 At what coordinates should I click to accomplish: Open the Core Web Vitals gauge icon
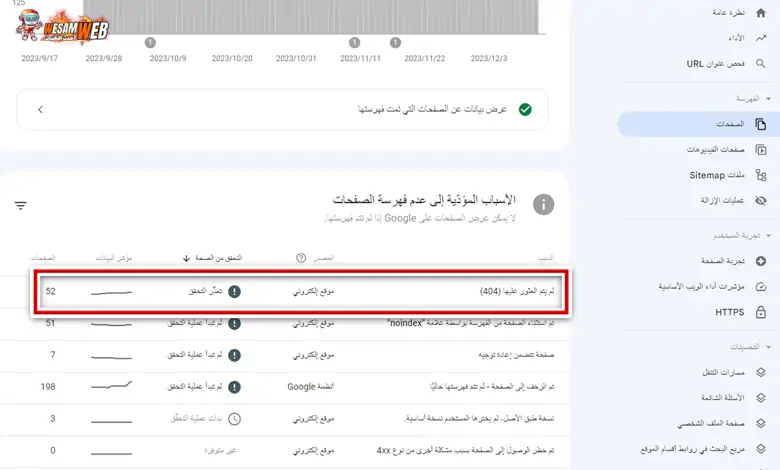(x=761, y=286)
